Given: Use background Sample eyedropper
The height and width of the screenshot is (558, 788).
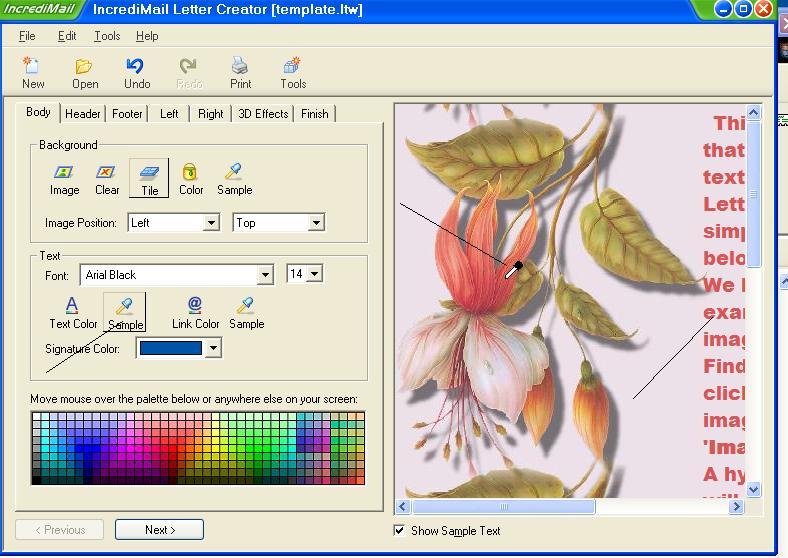Looking at the screenshot, I should [234, 179].
